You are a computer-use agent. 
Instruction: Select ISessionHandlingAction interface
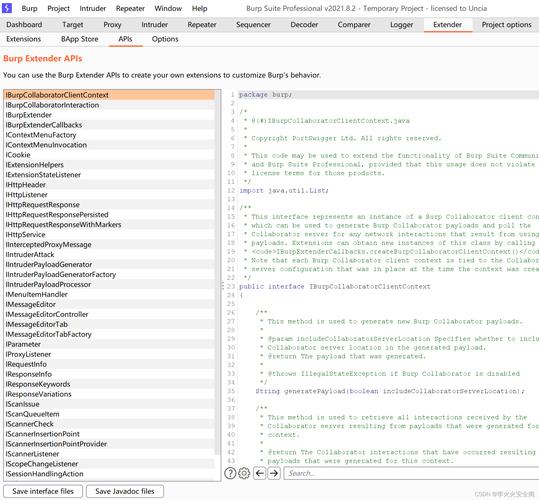coord(109,474)
